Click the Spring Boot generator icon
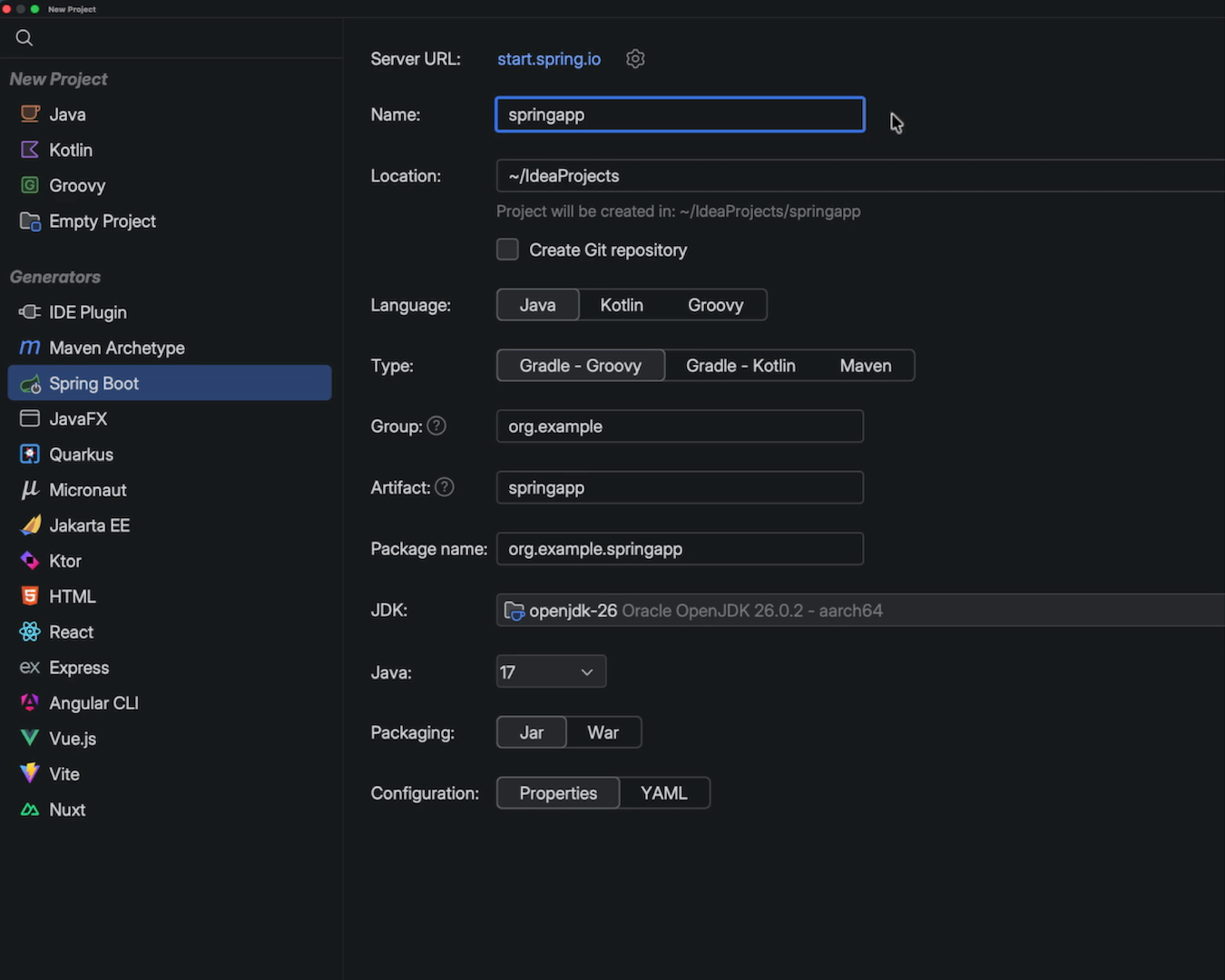1225x980 pixels. (30, 384)
